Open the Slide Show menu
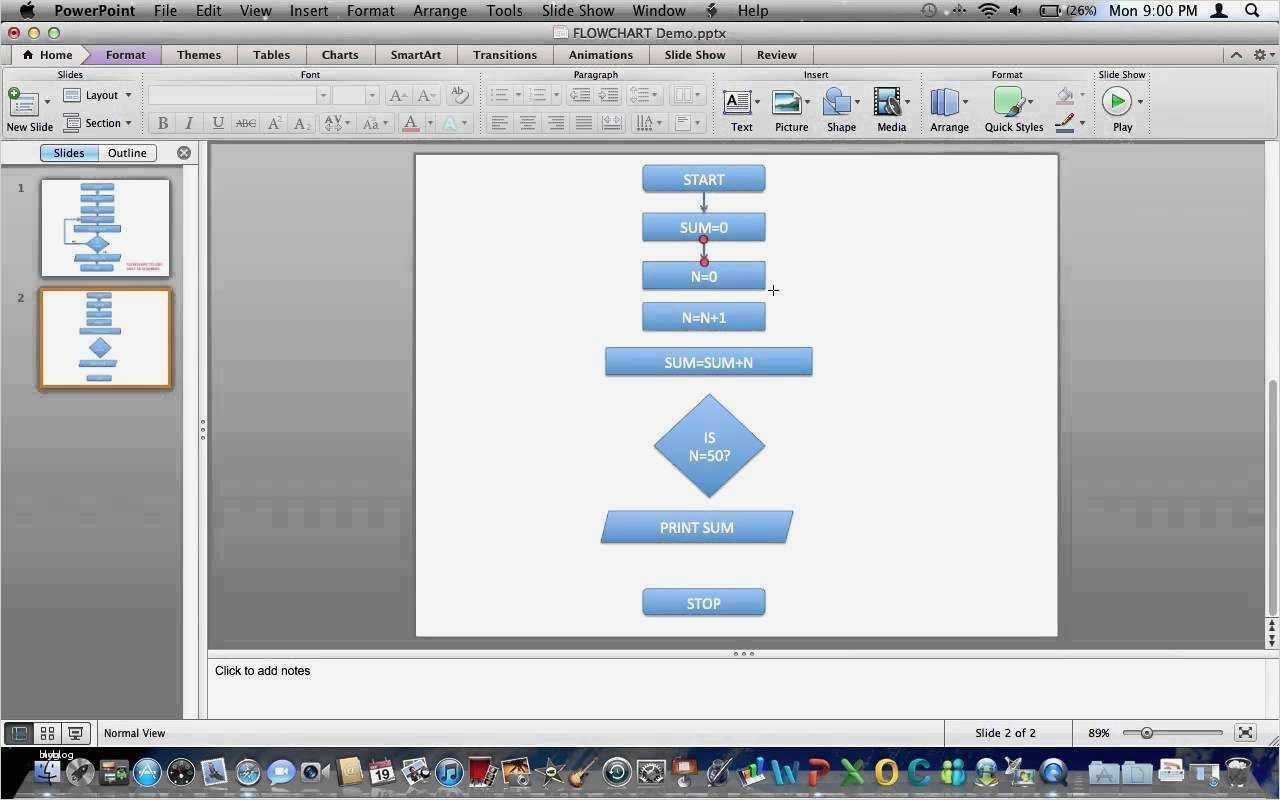The image size is (1280, 800). tap(577, 11)
